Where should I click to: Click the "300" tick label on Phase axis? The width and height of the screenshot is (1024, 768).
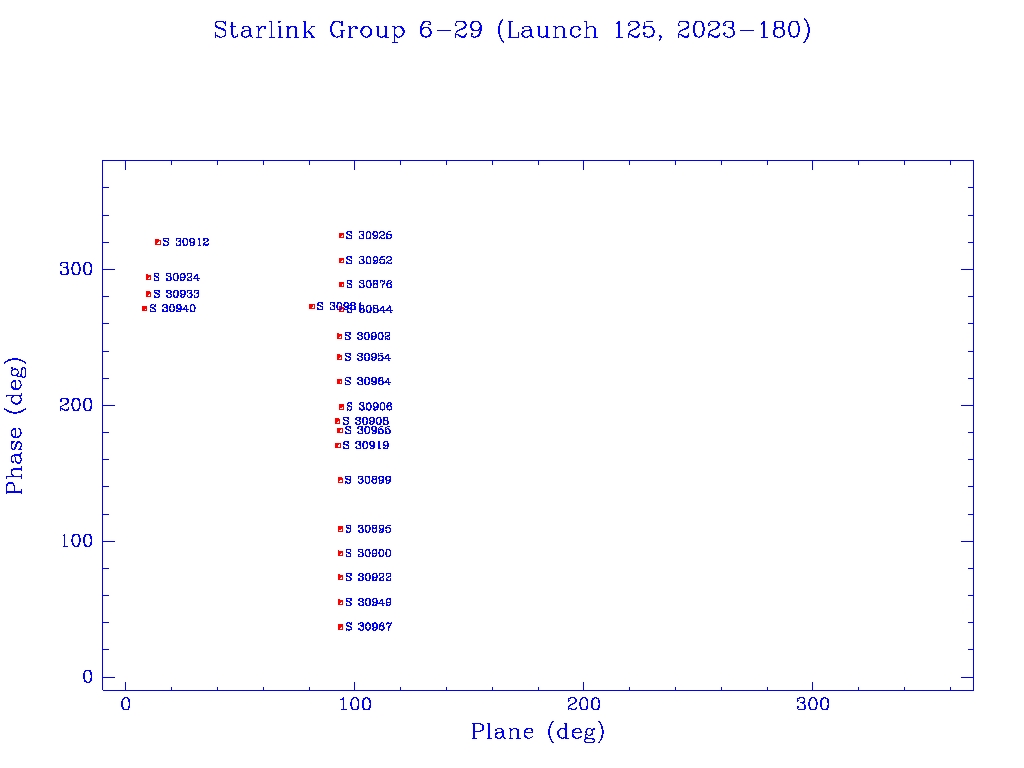click(x=76, y=269)
